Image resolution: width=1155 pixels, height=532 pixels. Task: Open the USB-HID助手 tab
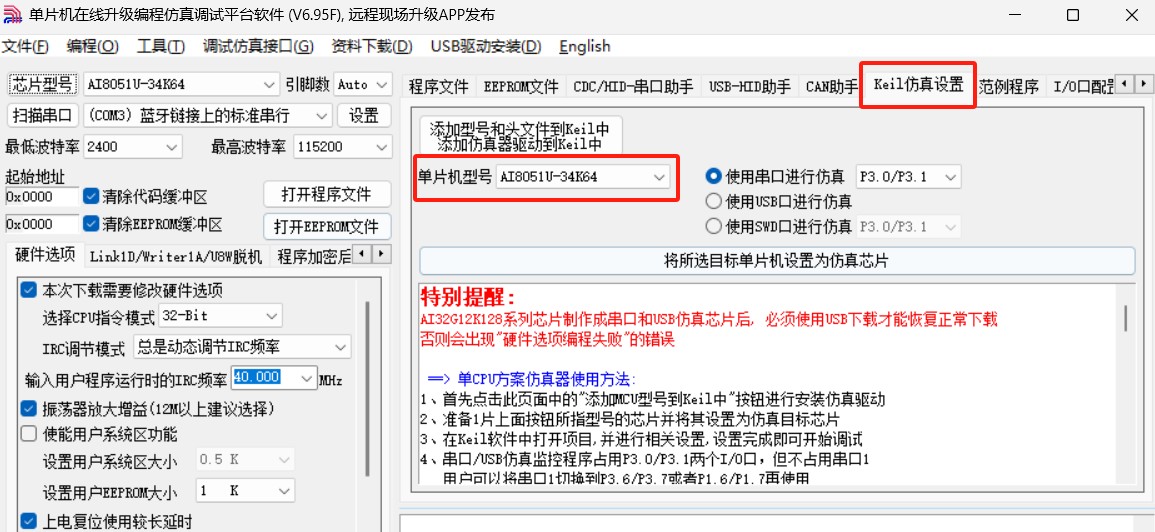point(750,87)
